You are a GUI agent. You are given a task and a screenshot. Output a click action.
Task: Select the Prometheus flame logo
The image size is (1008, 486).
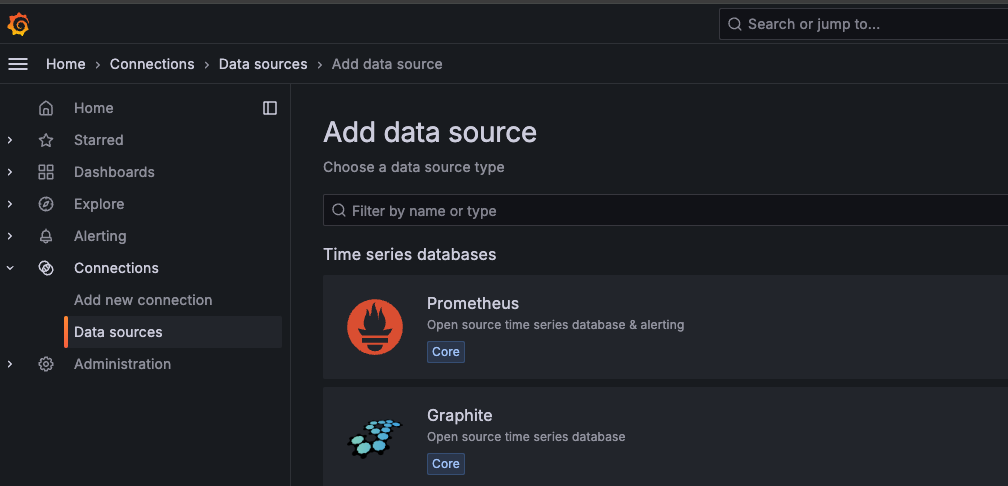pos(375,327)
